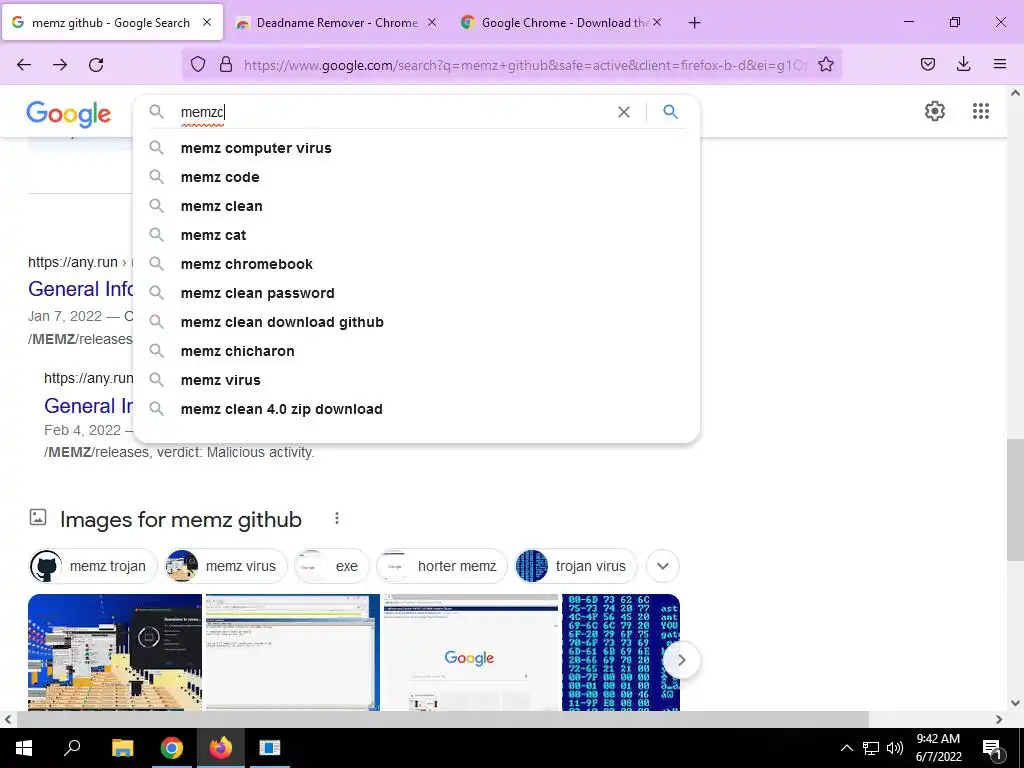This screenshot has width=1024, height=768.
Task: Launch Google Chrome from the taskbar
Action: point(172,748)
